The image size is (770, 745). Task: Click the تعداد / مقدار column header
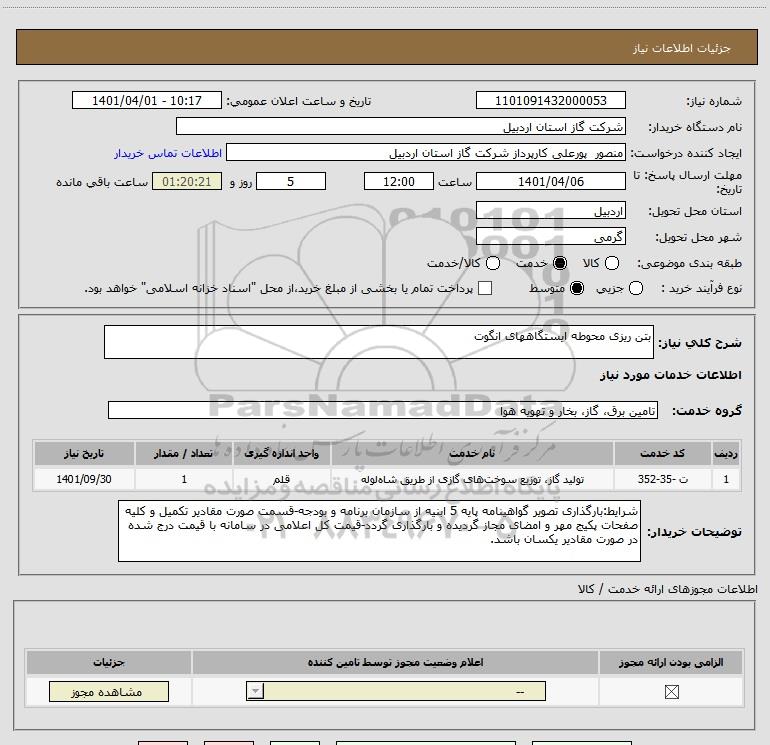(x=184, y=453)
